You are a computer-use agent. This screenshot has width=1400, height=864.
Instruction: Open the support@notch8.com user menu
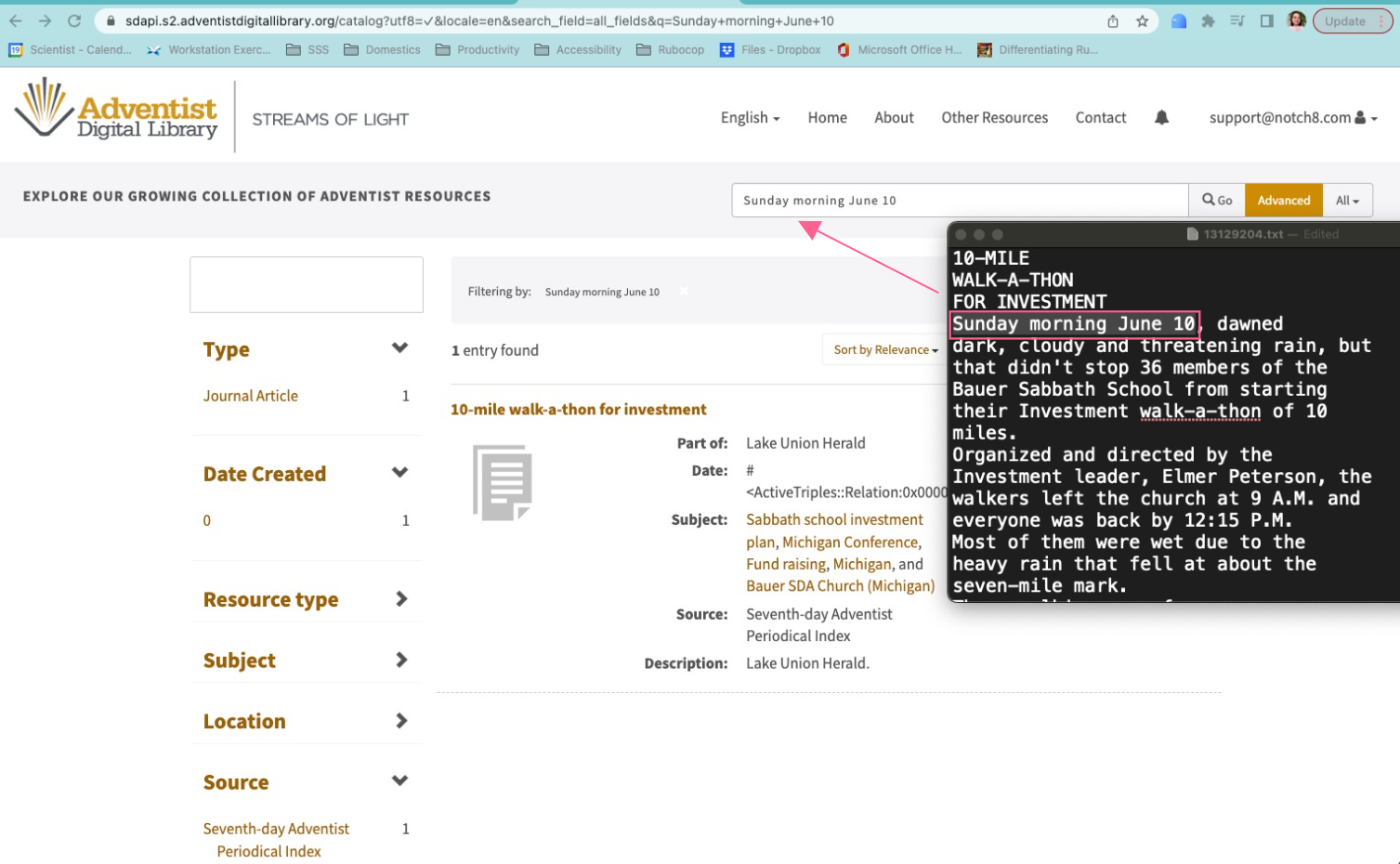1292,118
